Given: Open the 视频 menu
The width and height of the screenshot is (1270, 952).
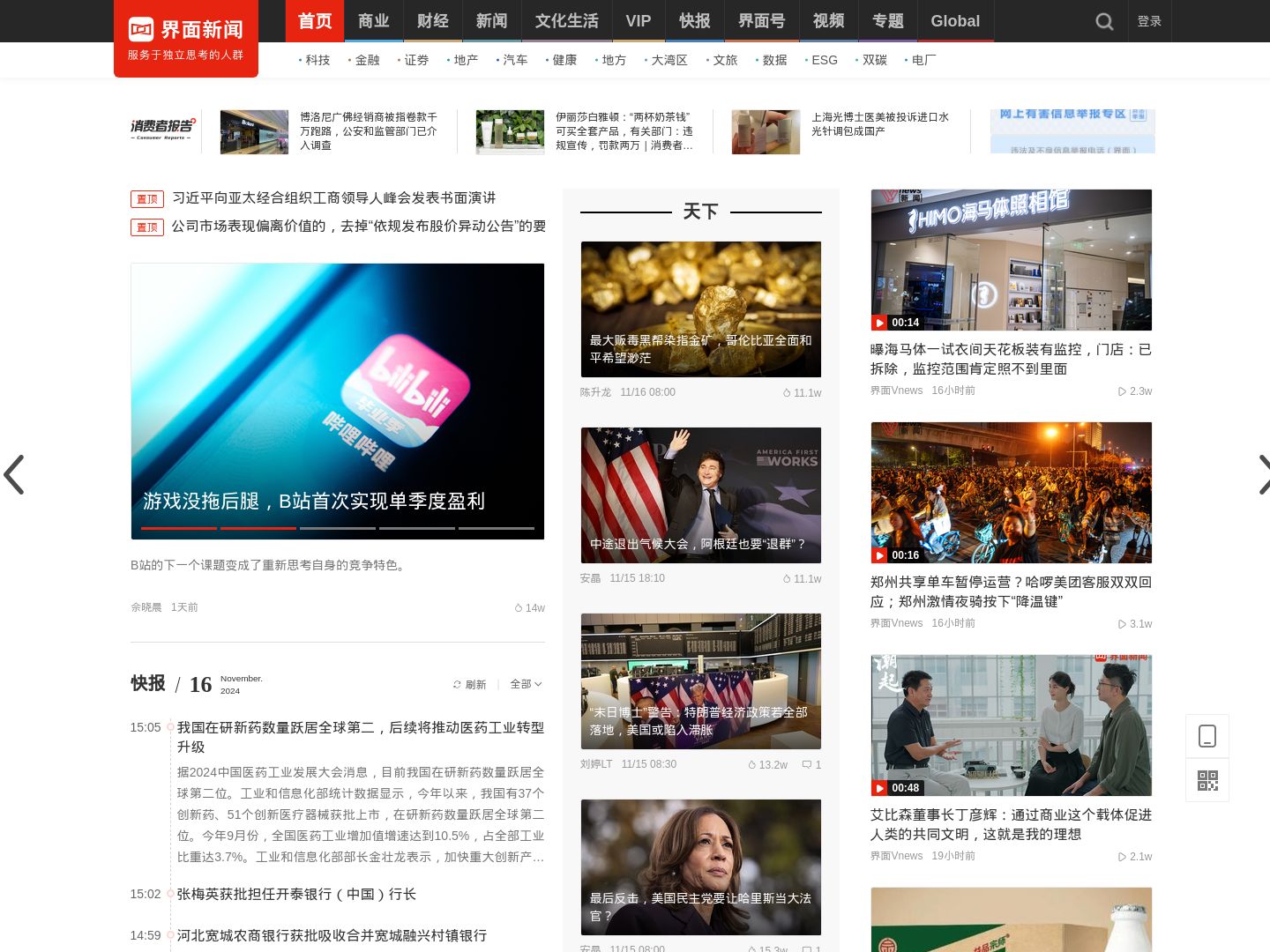Looking at the screenshot, I should [829, 21].
